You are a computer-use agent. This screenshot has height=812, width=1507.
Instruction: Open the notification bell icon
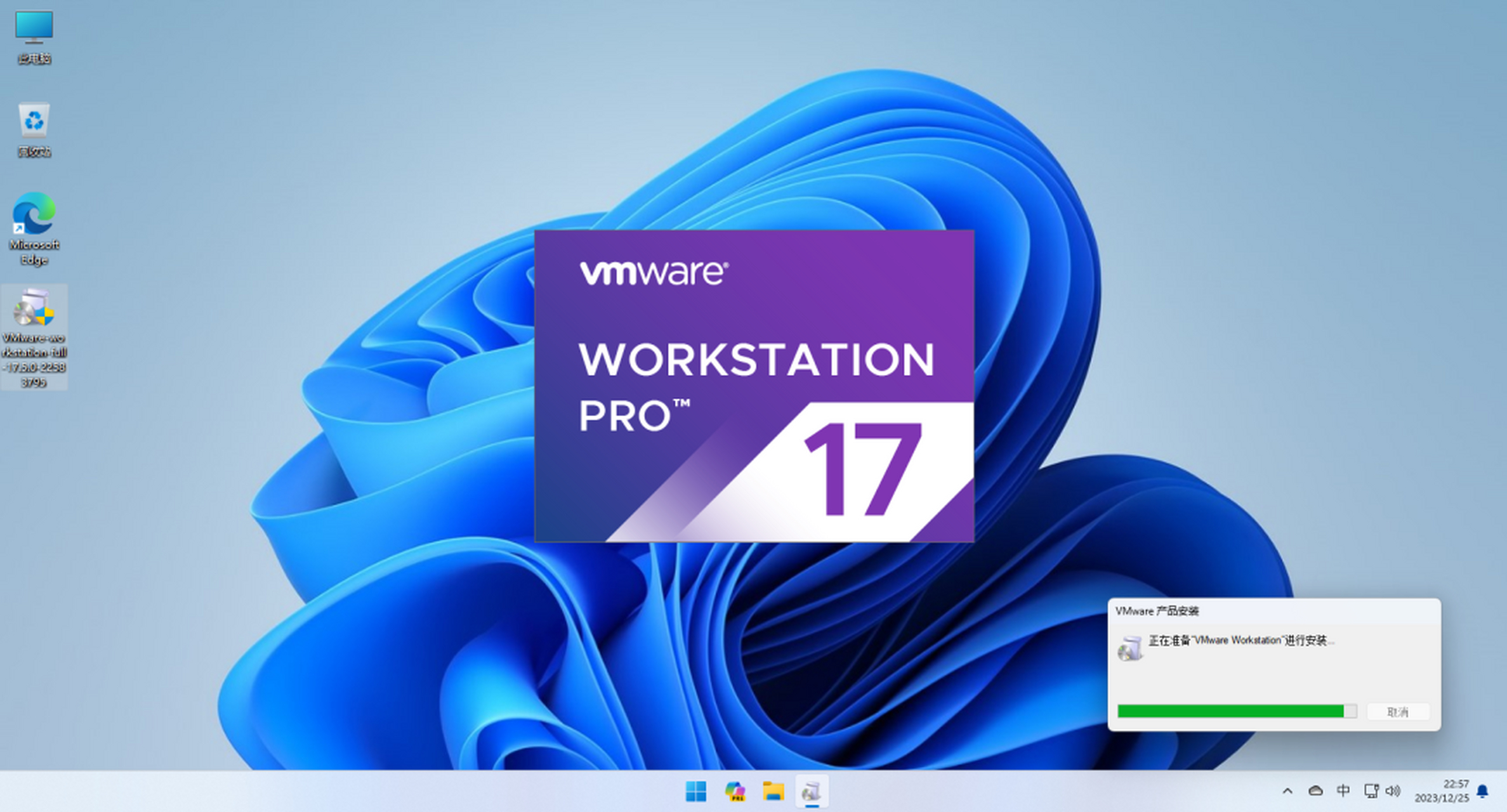(x=1482, y=791)
